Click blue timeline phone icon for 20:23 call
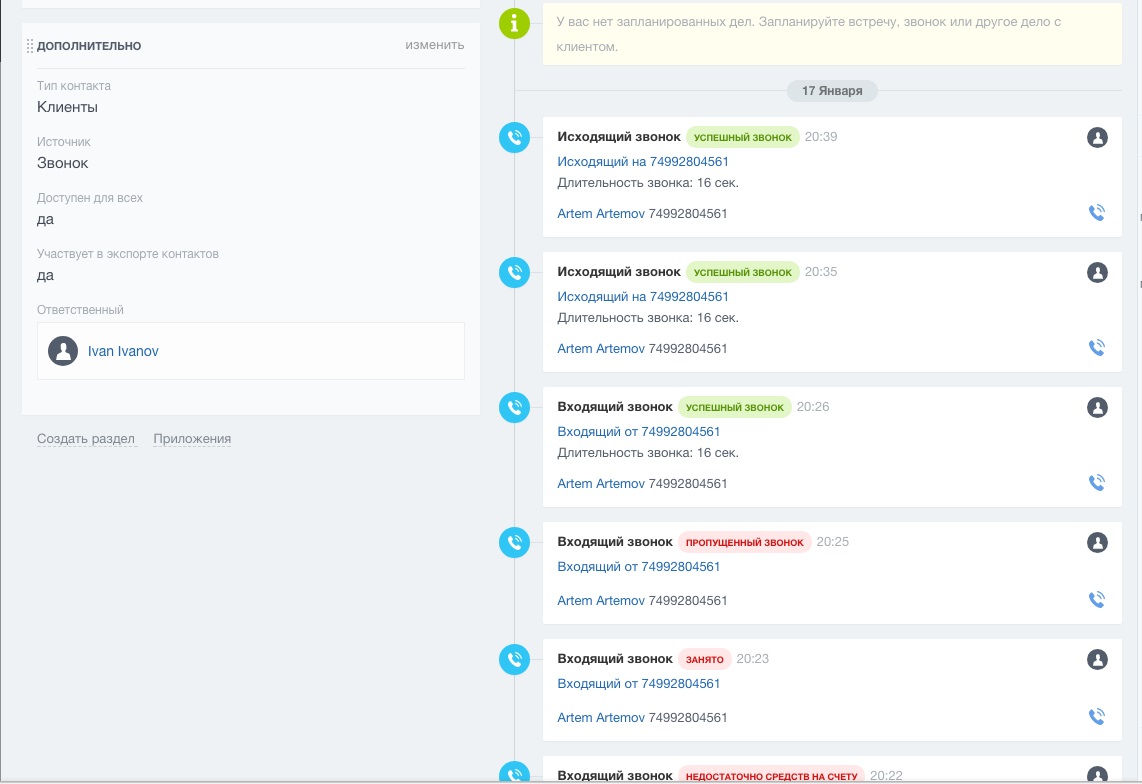Viewport: 1142px width, 784px height. 514,659
